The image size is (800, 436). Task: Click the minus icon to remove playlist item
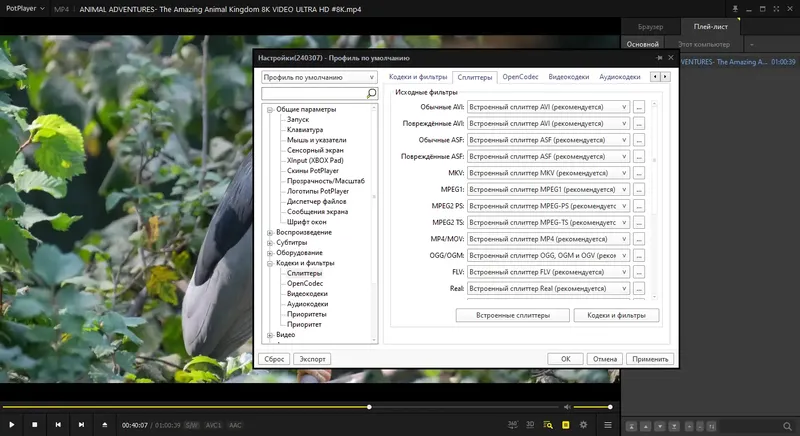coord(700,426)
